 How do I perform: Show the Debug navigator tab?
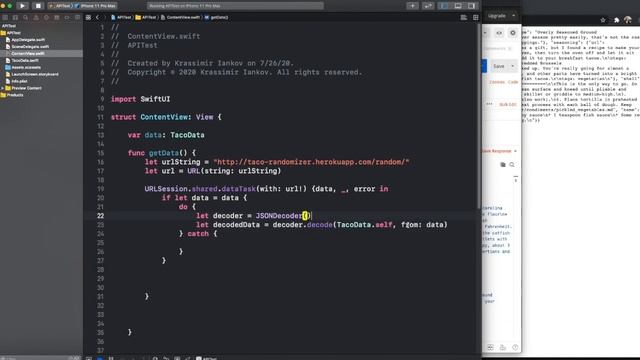(x=57, y=18)
